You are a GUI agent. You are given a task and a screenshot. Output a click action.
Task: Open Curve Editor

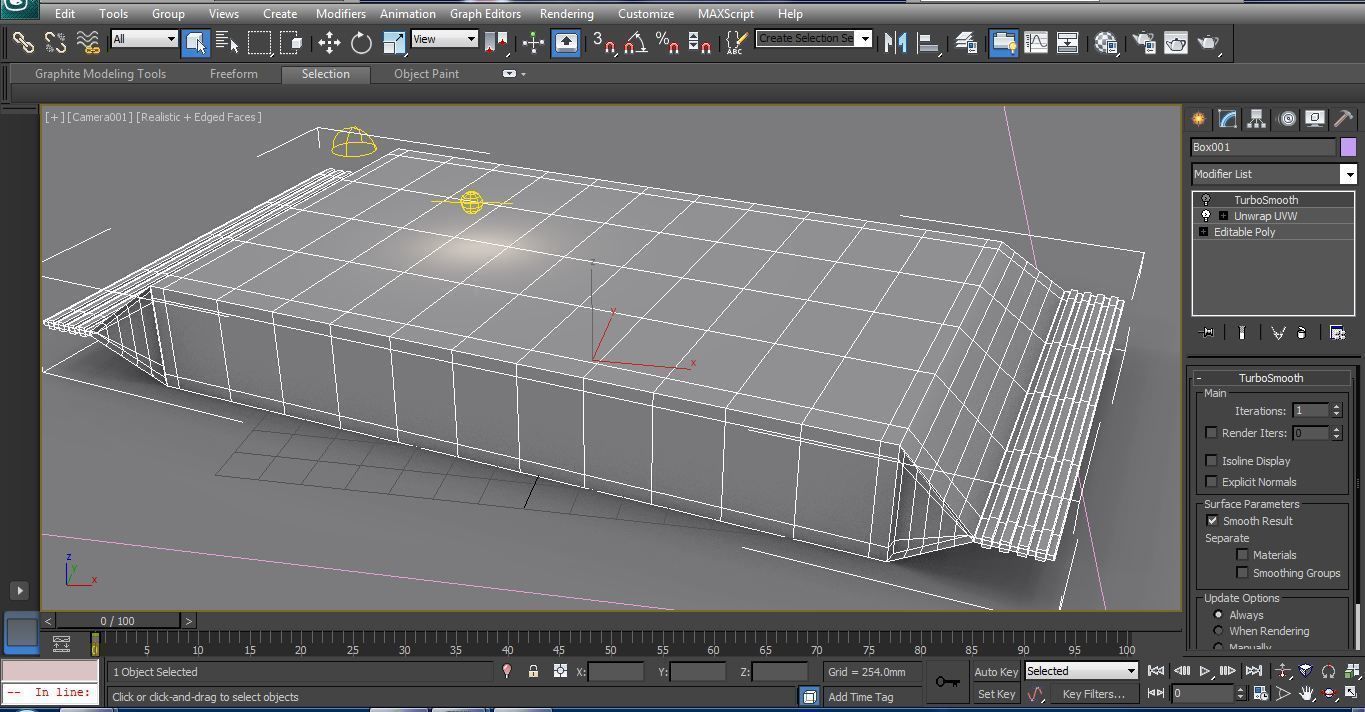click(1035, 42)
